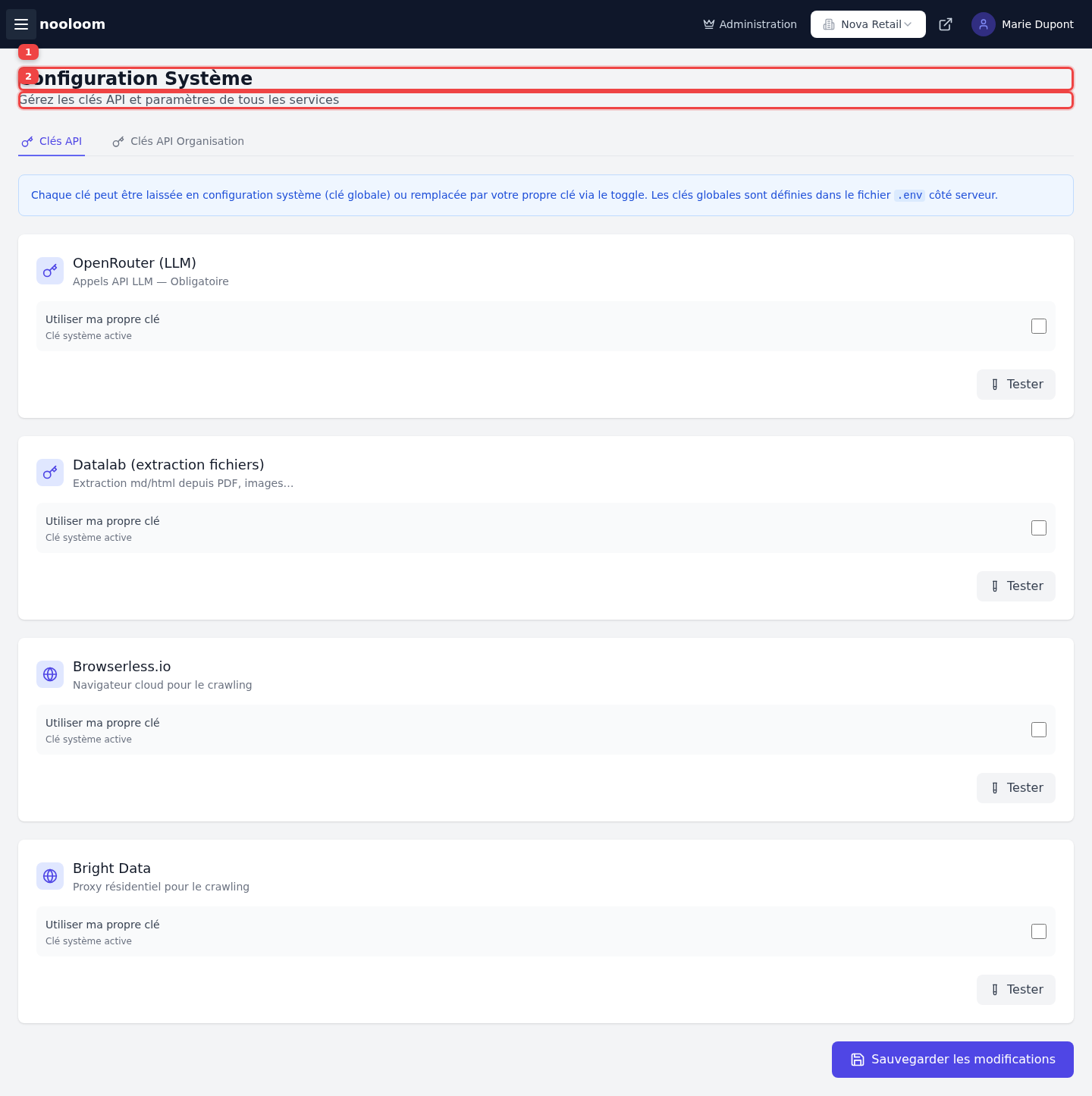The height and width of the screenshot is (1096, 1092).
Task: Enable own key for OpenRouter (LLM)
Action: (x=1039, y=326)
